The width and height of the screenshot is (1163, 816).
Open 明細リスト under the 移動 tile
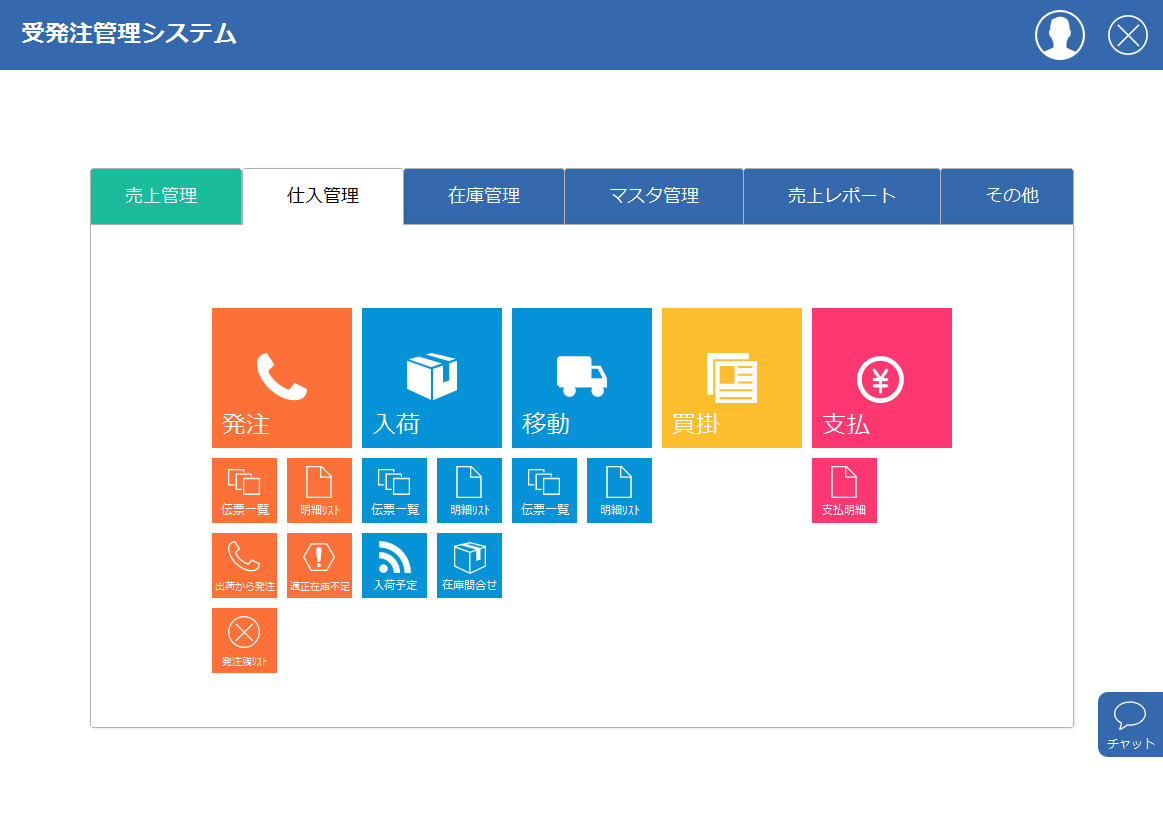pos(619,490)
